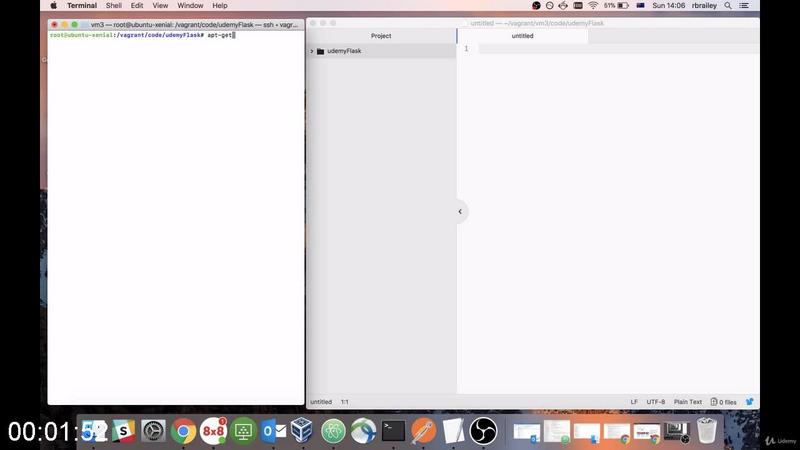Screen dimensions: 800x450
Task: Click the 1:1 cursor position indicator
Action: click(345, 402)
